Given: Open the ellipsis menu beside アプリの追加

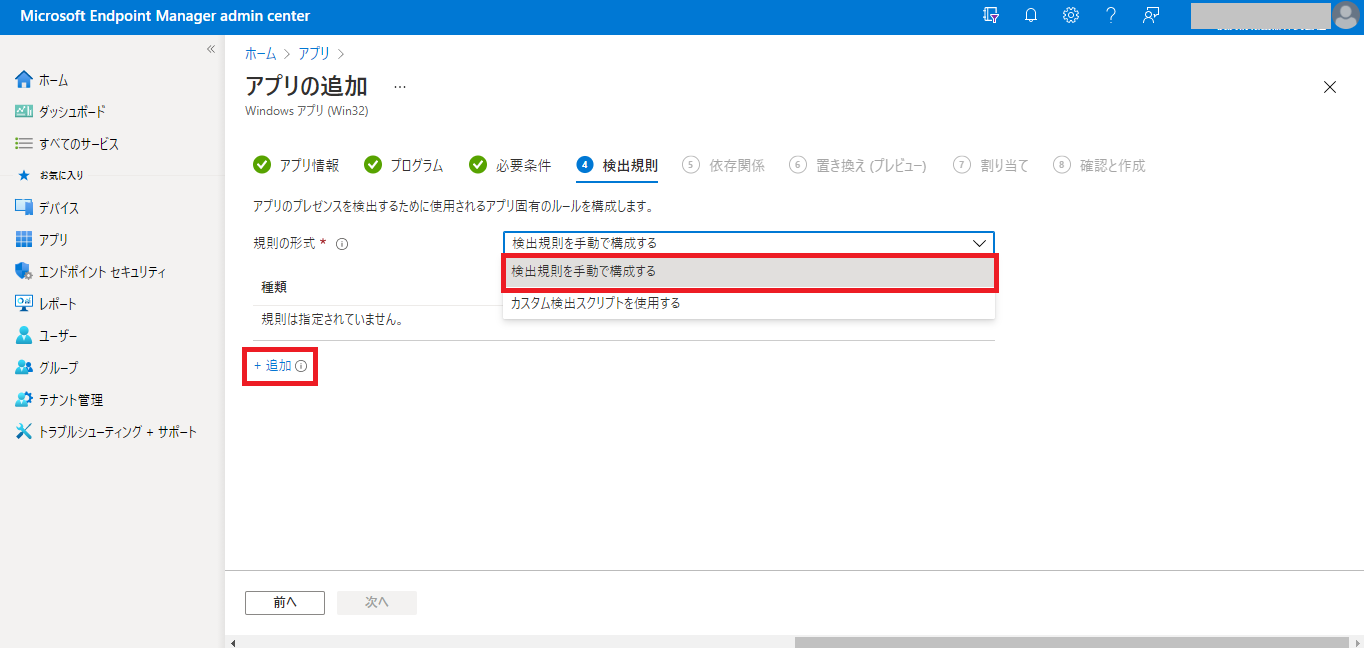Looking at the screenshot, I should [x=400, y=86].
